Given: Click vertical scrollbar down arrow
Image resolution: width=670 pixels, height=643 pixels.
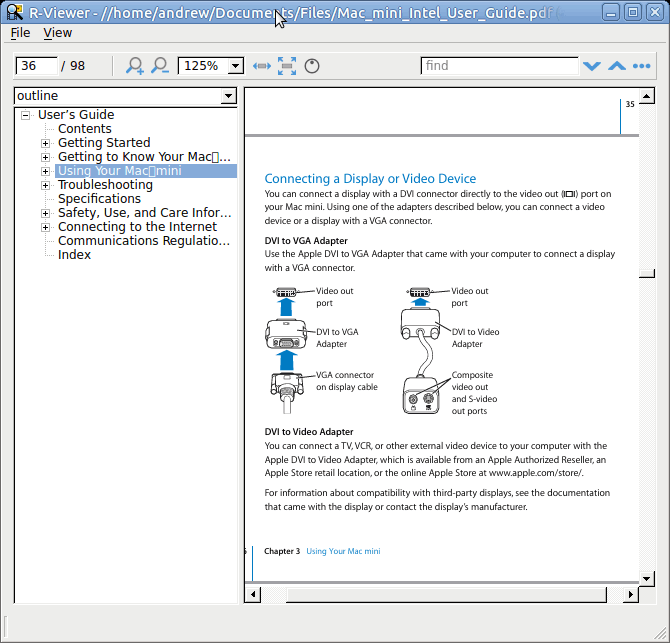Looking at the screenshot, I should pyautogui.click(x=647, y=579).
